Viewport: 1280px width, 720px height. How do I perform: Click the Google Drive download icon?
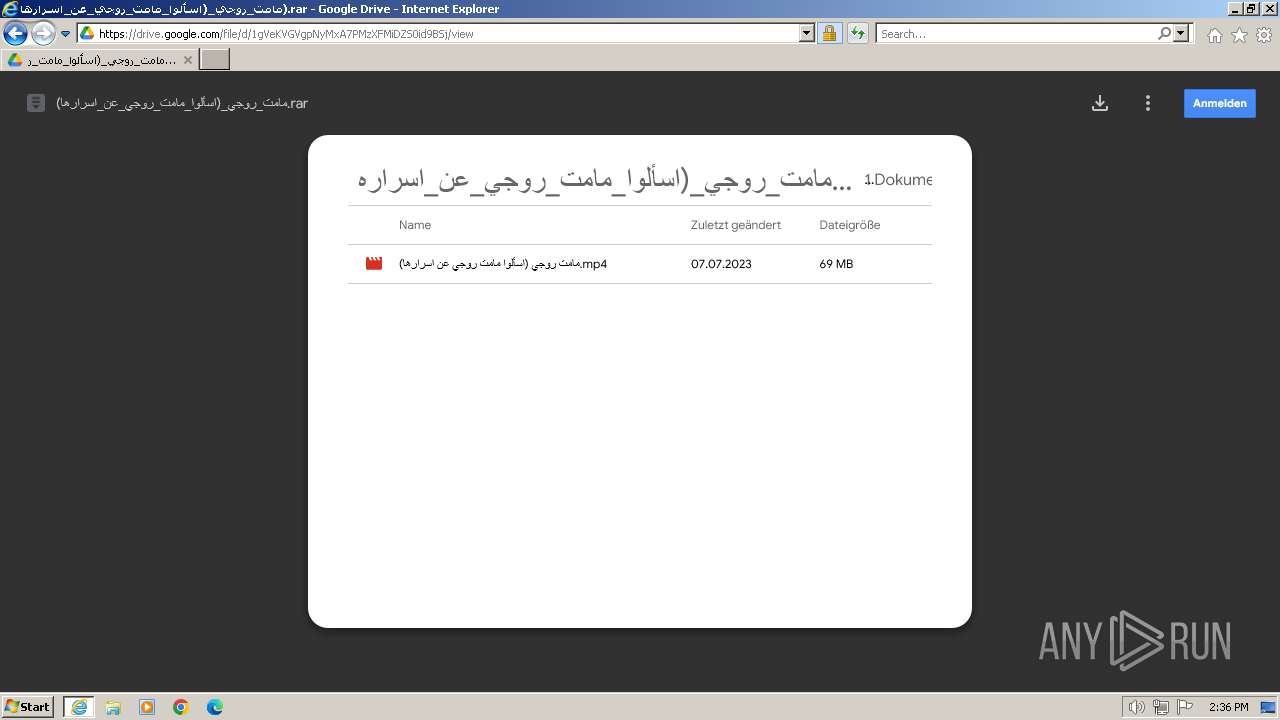coord(1100,103)
